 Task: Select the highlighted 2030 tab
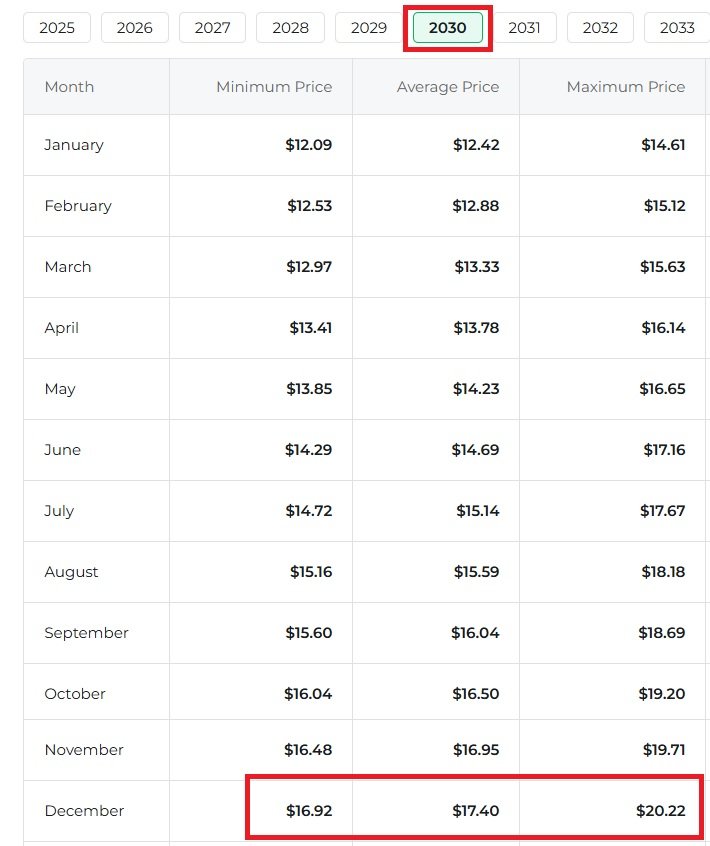pyautogui.click(x=446, y=28)
